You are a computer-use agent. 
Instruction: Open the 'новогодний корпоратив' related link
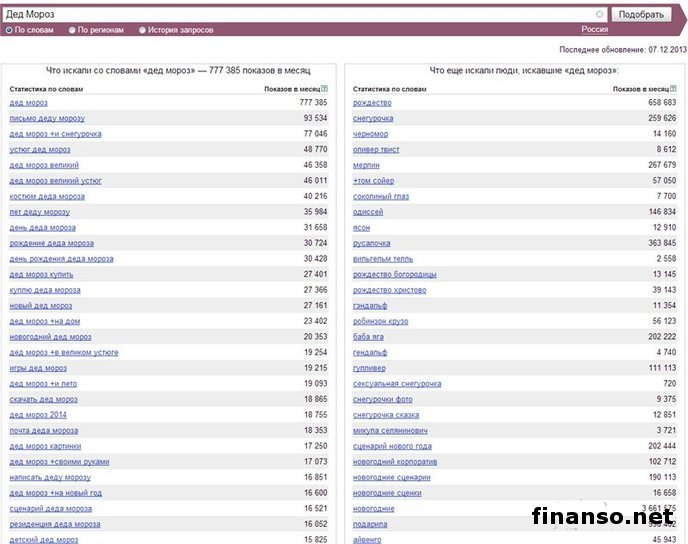[x=395, y=462]
